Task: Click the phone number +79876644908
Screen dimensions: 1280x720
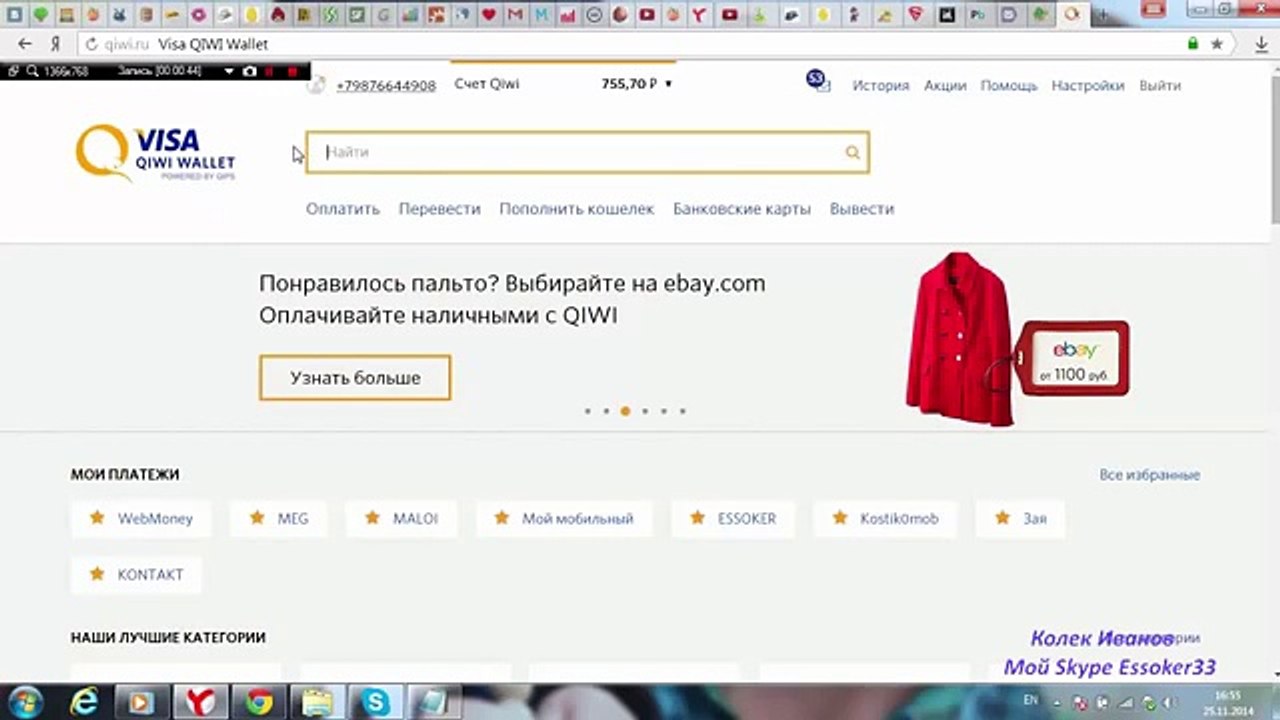Action: (x=386, y=86)
